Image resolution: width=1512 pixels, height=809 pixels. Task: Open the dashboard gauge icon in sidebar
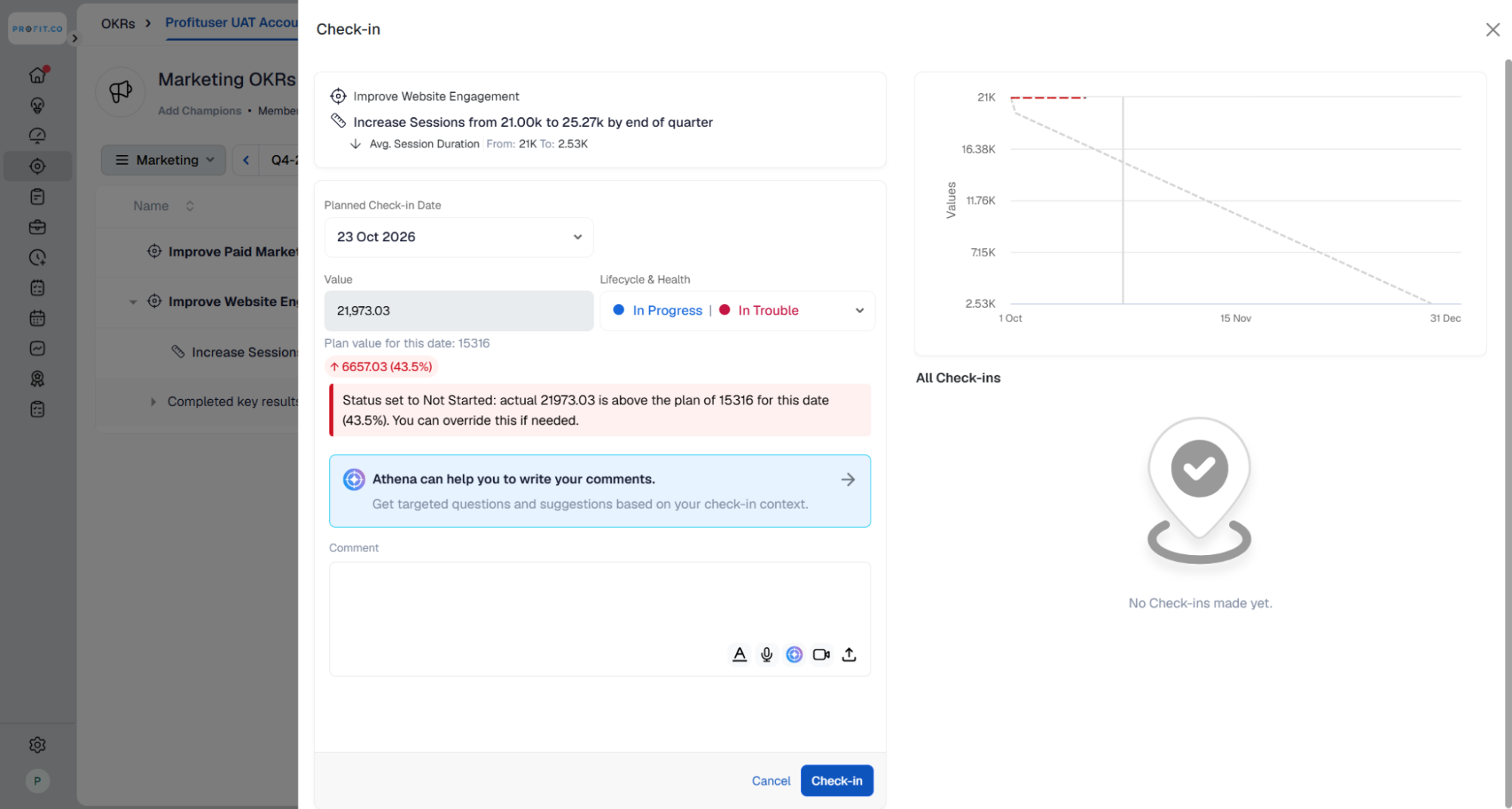pyautogui.click(x=37, y=135)
